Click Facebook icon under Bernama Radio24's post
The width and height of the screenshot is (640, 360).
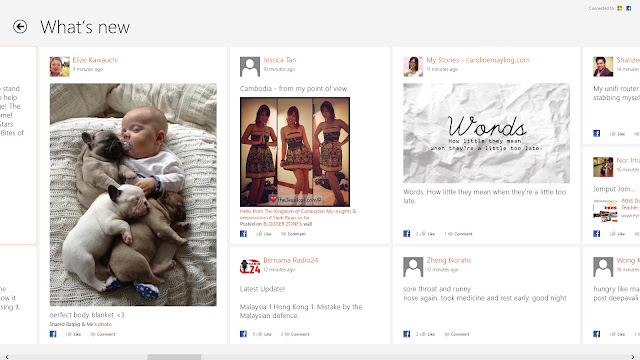243,334
